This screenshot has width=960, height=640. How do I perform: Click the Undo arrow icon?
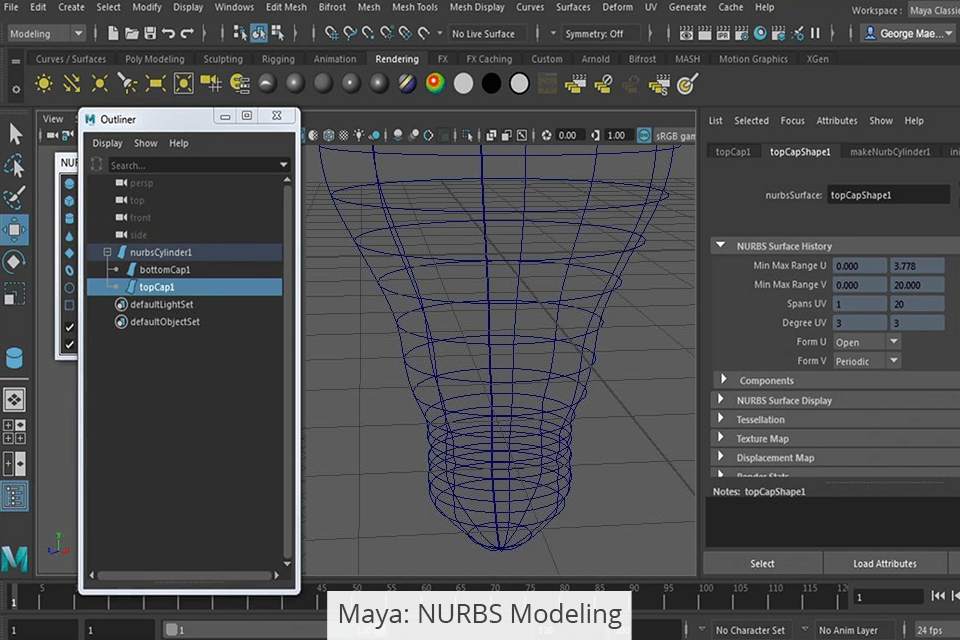coord(167,33)
